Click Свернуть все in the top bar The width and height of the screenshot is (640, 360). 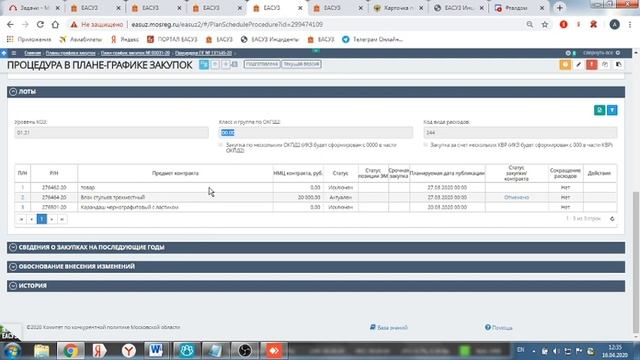tap(598, 53)
